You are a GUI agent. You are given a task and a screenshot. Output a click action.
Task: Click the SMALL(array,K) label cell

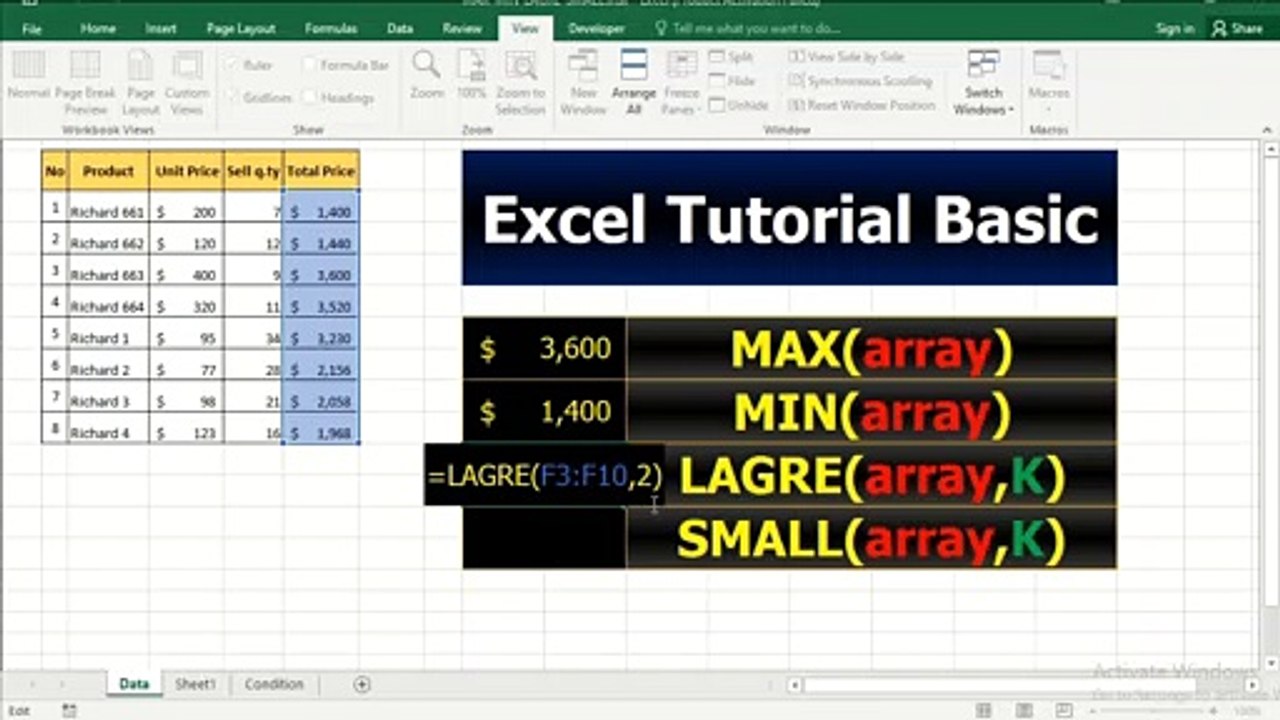click(x=871, y=539)
